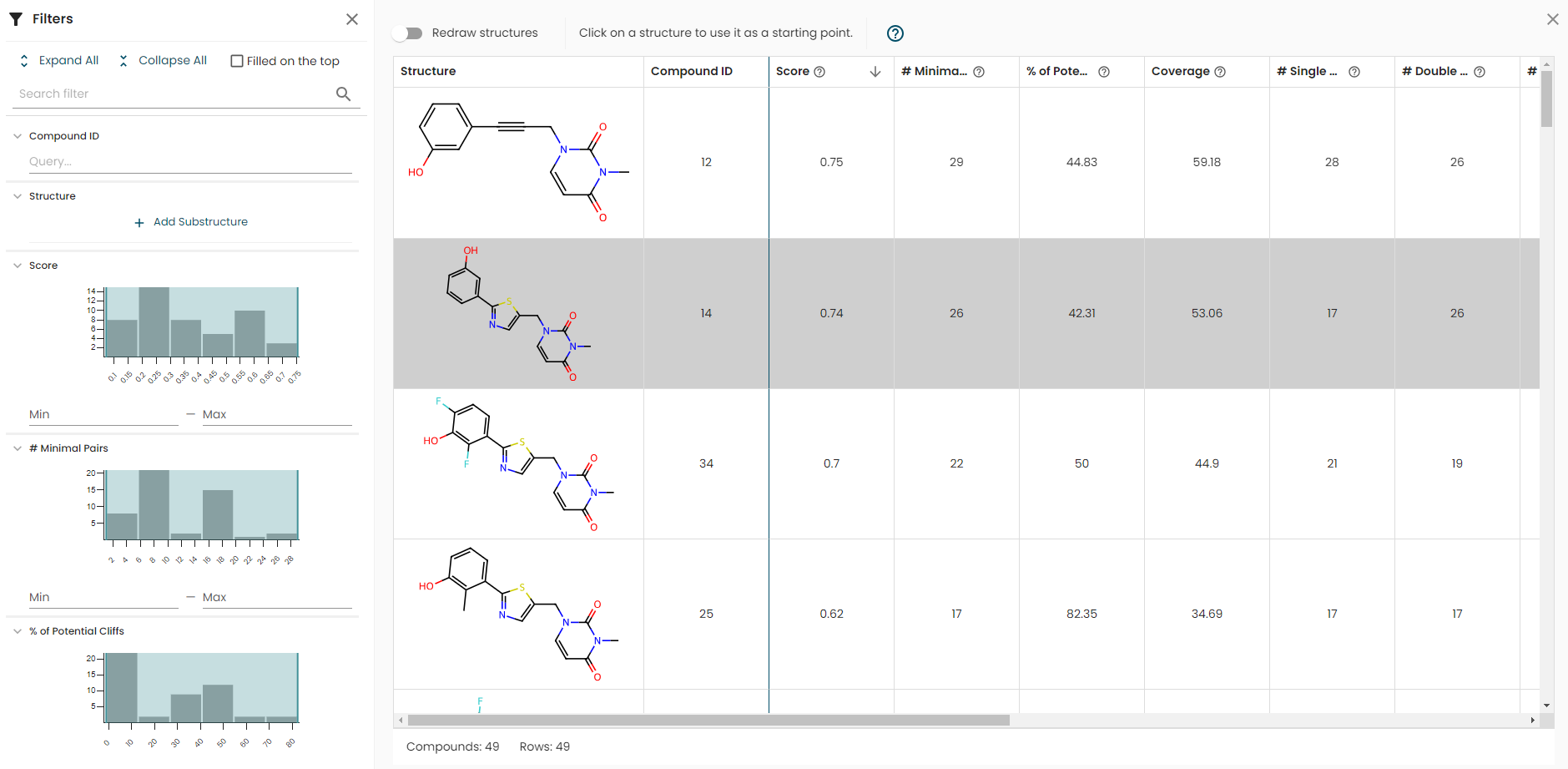Viewport: 1568px width, 769px height.
Task: Click the # Double column info icon
Action: 1480,72
